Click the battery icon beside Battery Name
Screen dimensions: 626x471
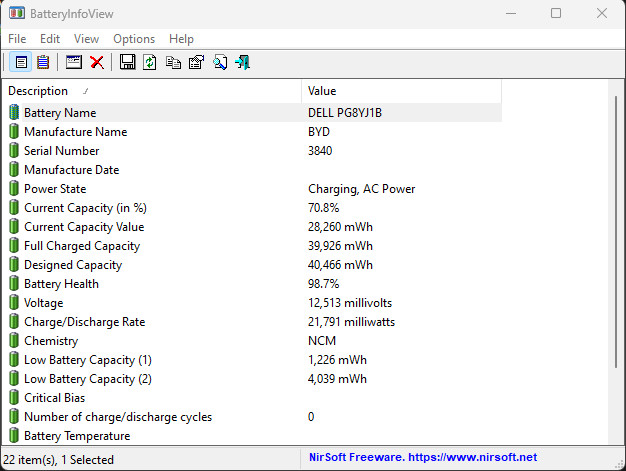tap(14, 112)
